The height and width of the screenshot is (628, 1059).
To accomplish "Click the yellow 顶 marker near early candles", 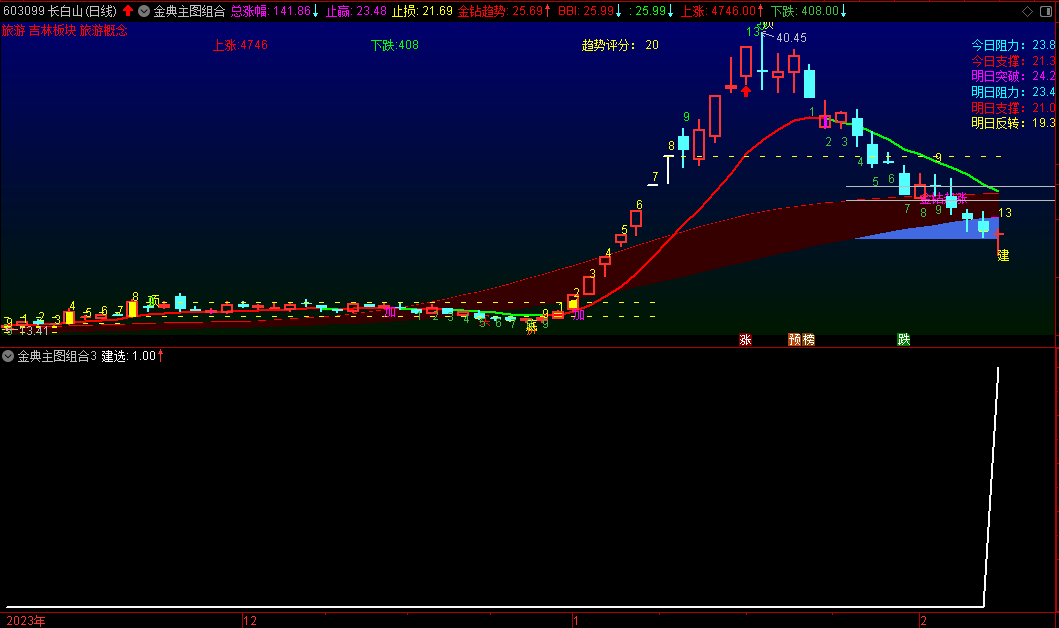I will pyautogui.click(x=154, y=300).
